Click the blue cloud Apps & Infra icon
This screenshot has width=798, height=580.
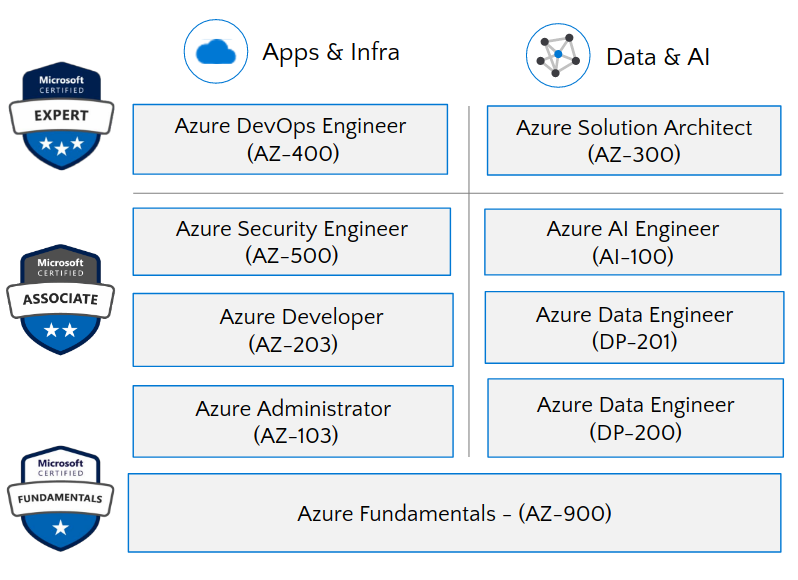(215, 51)
